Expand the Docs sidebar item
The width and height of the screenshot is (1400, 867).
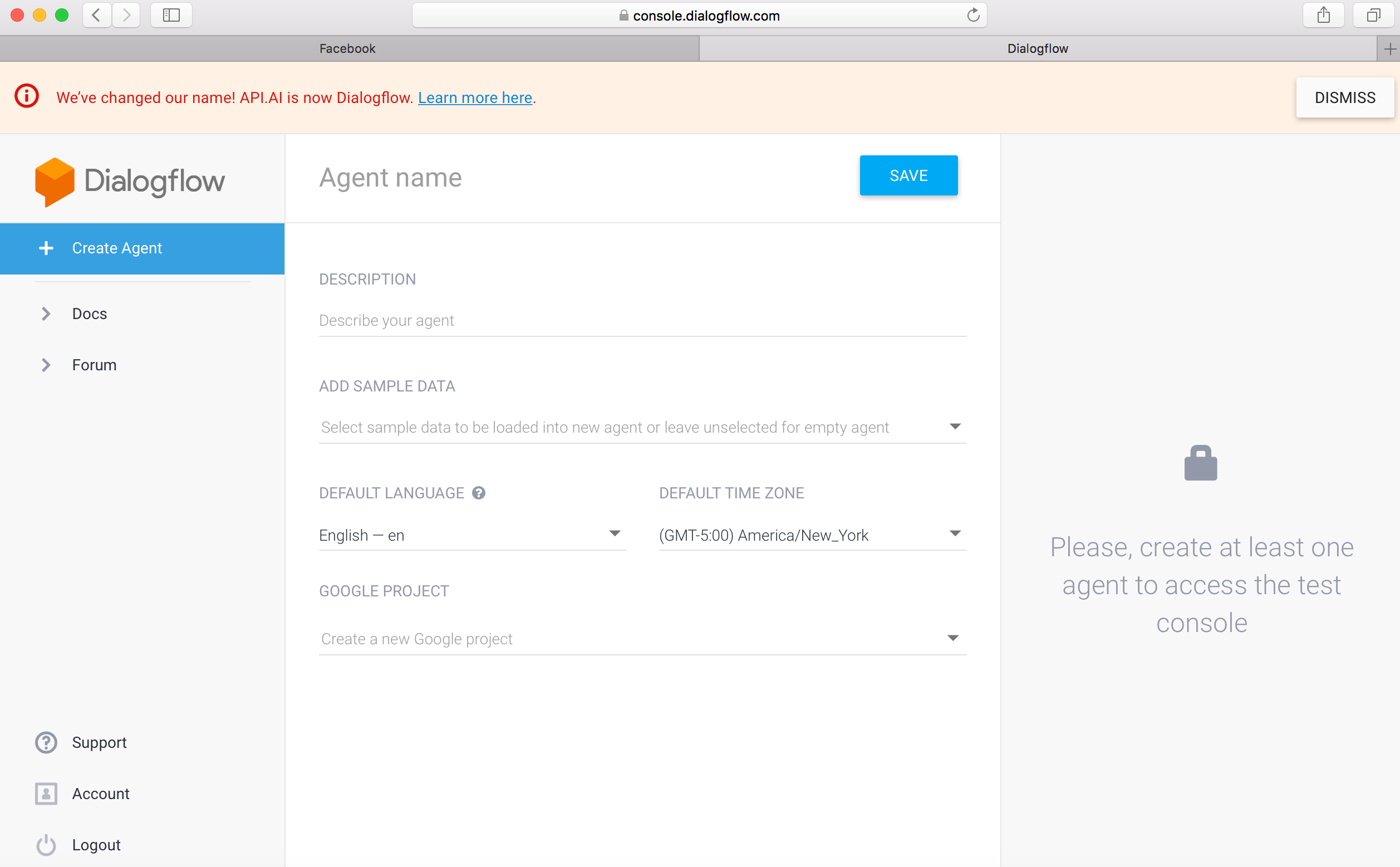click(x=89, y=314)
